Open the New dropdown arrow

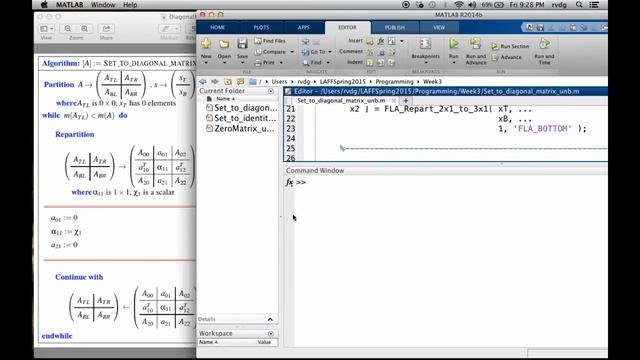[x=206, y=63]
